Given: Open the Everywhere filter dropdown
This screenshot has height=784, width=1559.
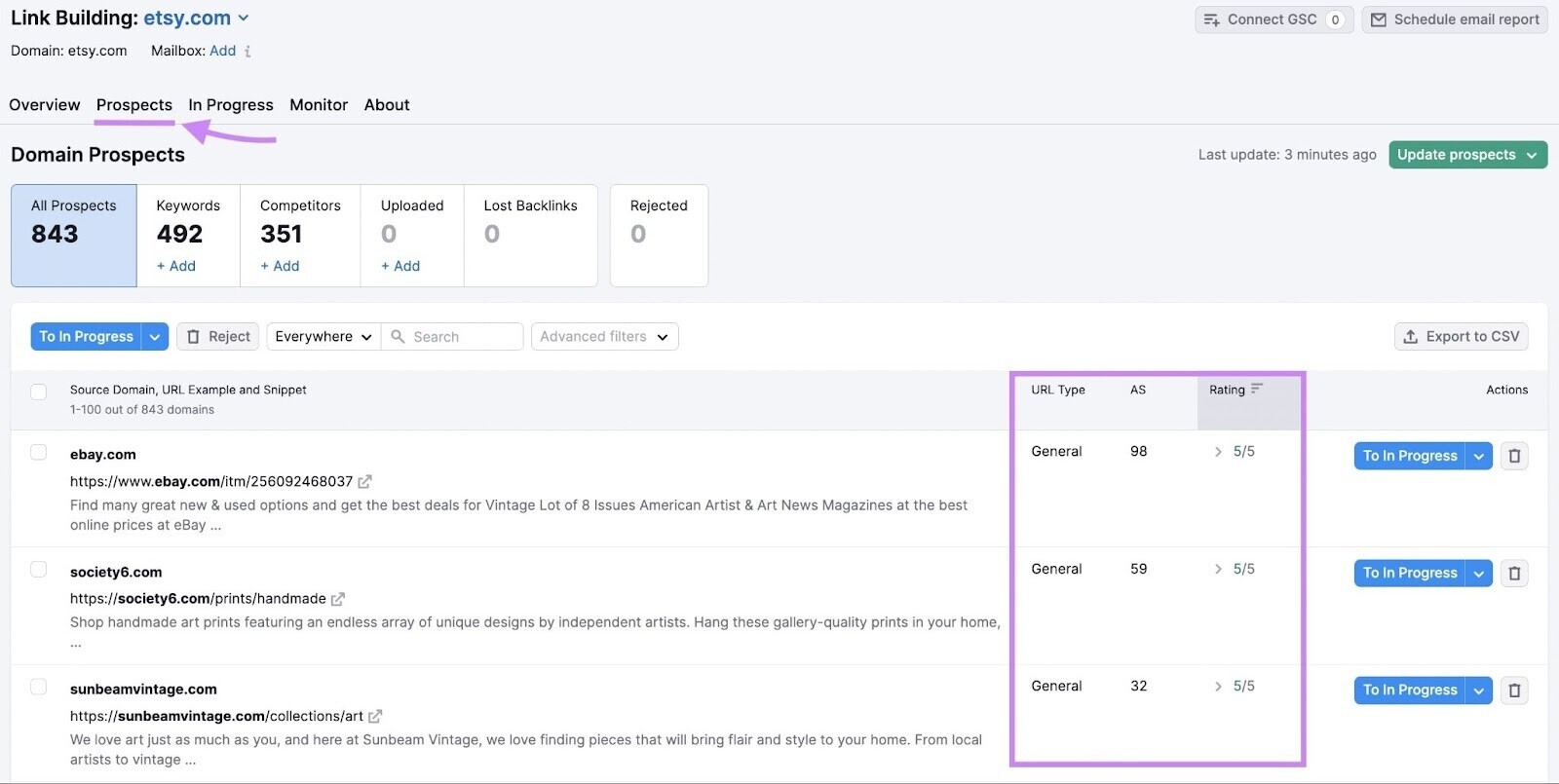Looking at the screenshot, I should coord(323,337).
